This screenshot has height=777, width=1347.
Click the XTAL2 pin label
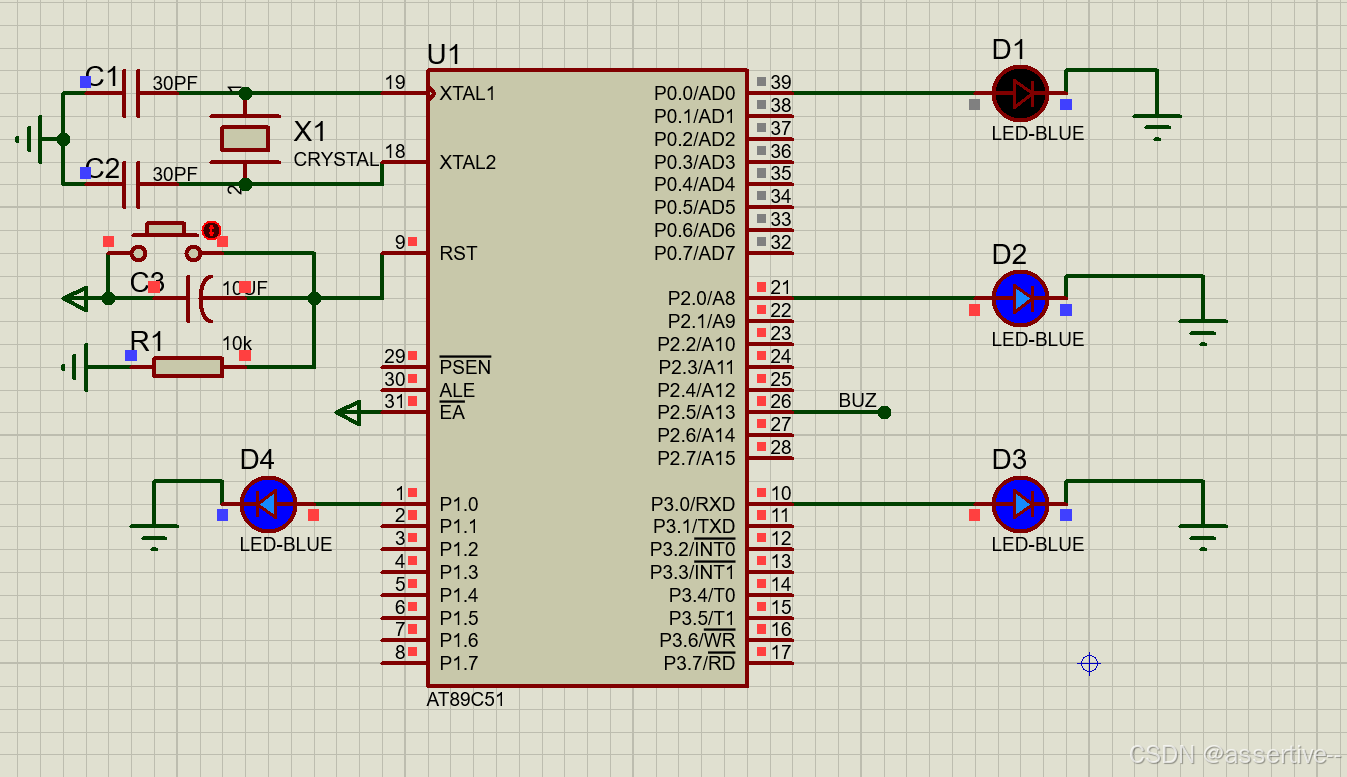point(468,162)
